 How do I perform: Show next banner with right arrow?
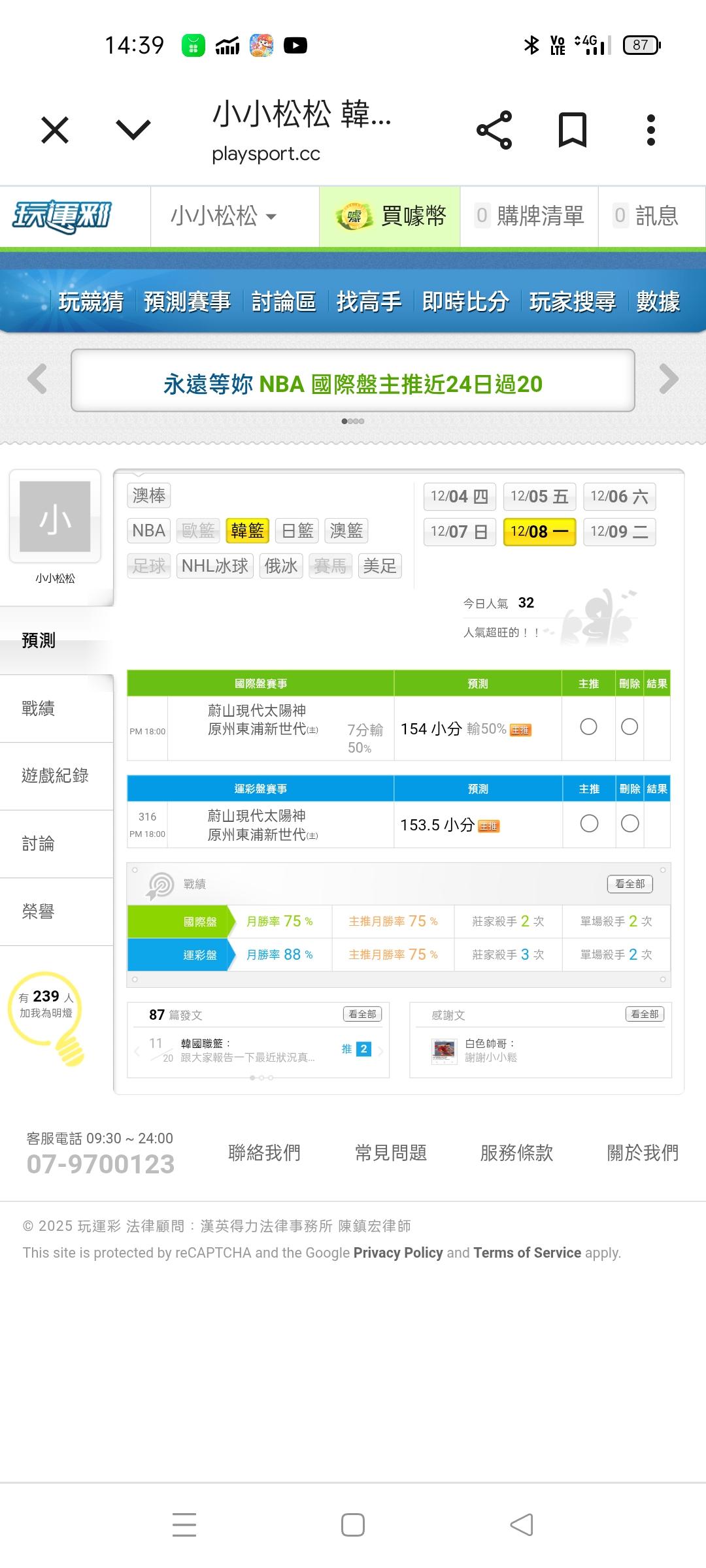coord(669,379)
